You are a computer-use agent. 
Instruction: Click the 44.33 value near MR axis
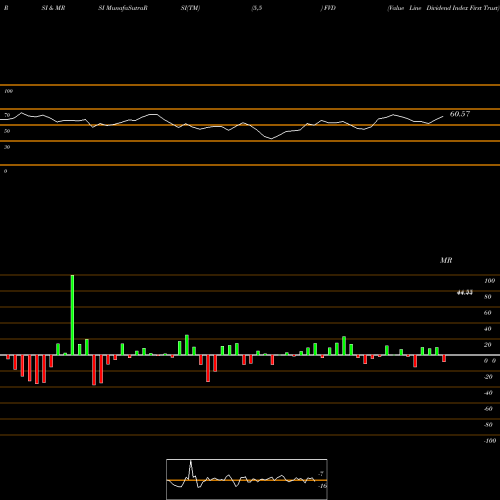click(465, 293)
